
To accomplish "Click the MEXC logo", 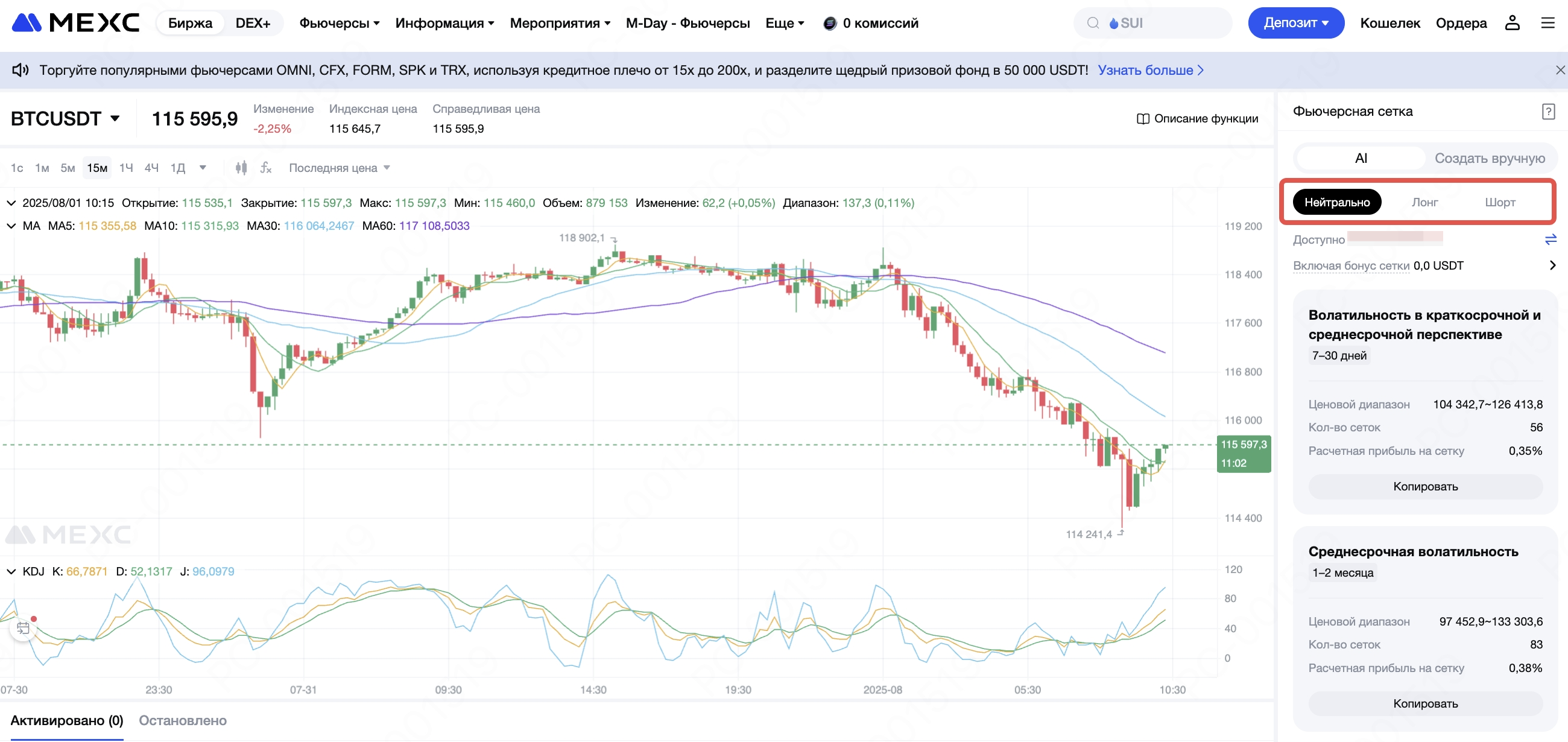I will (75, 23).
